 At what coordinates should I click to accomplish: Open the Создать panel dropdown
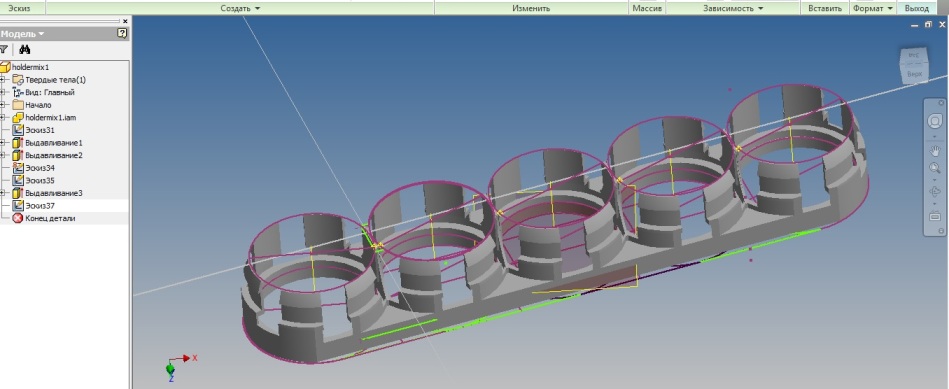(240, 8)
